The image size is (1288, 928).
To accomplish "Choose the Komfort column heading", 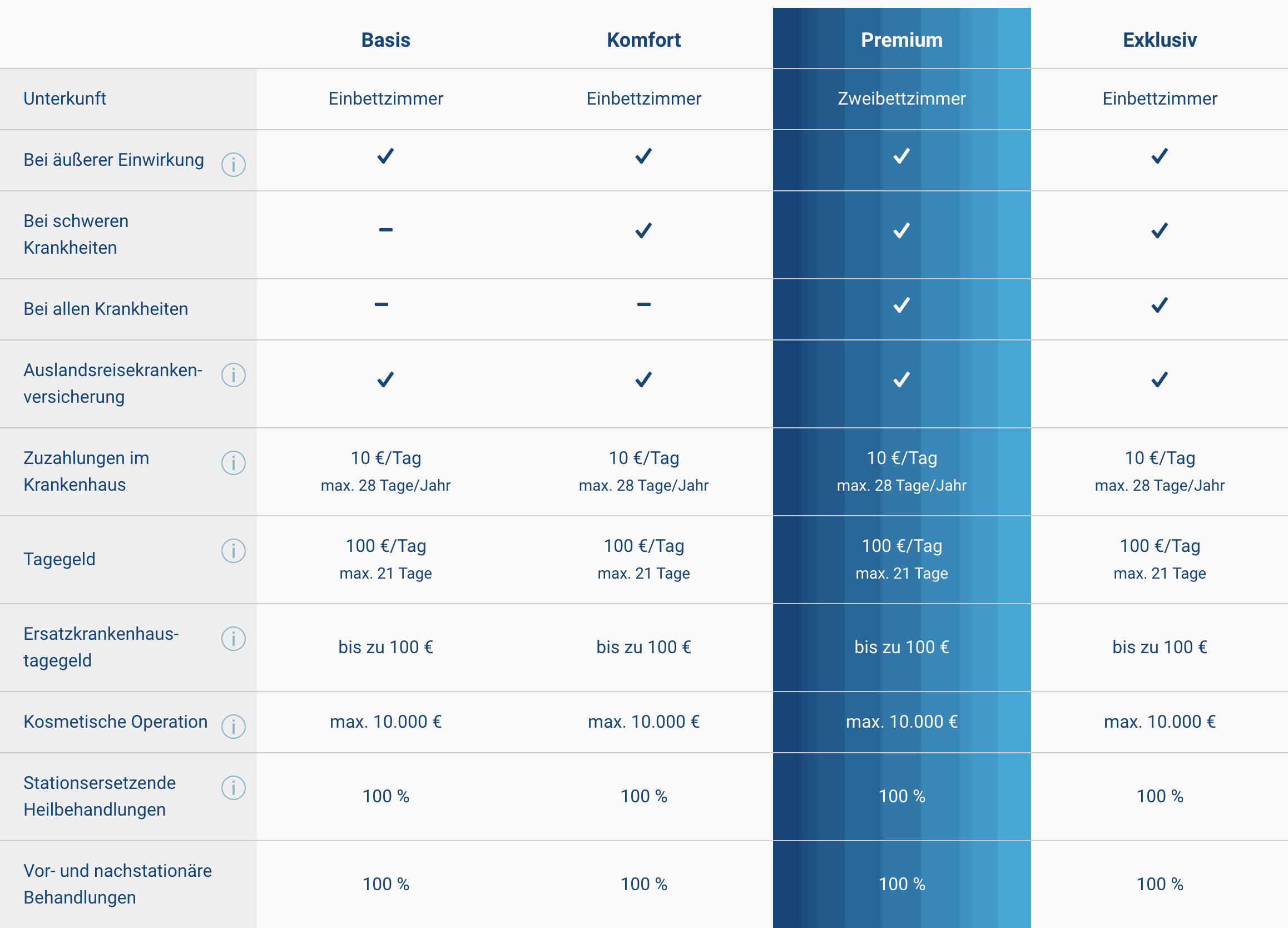I will coord(643,40).
